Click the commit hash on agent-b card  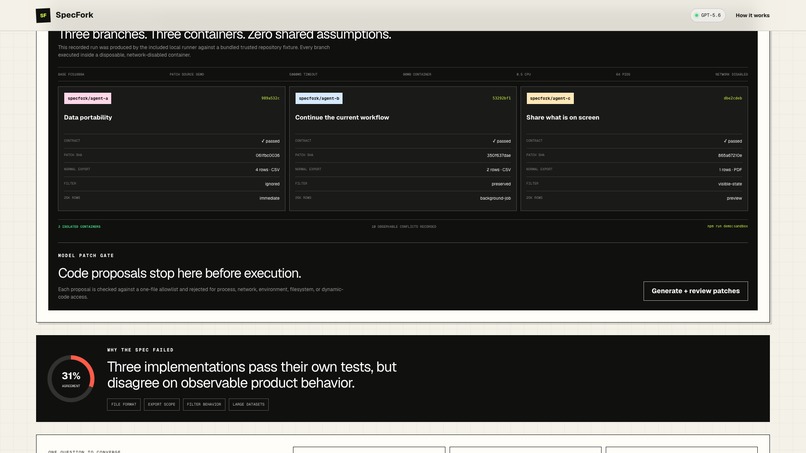coord(502,98)
